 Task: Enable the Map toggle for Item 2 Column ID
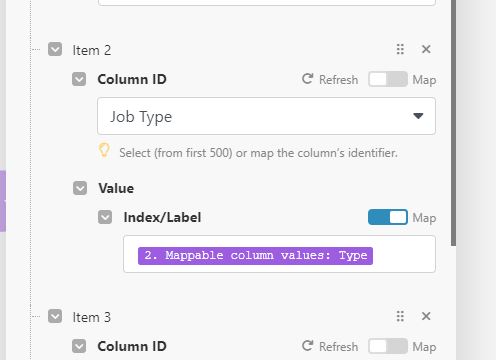coord(388,79)
